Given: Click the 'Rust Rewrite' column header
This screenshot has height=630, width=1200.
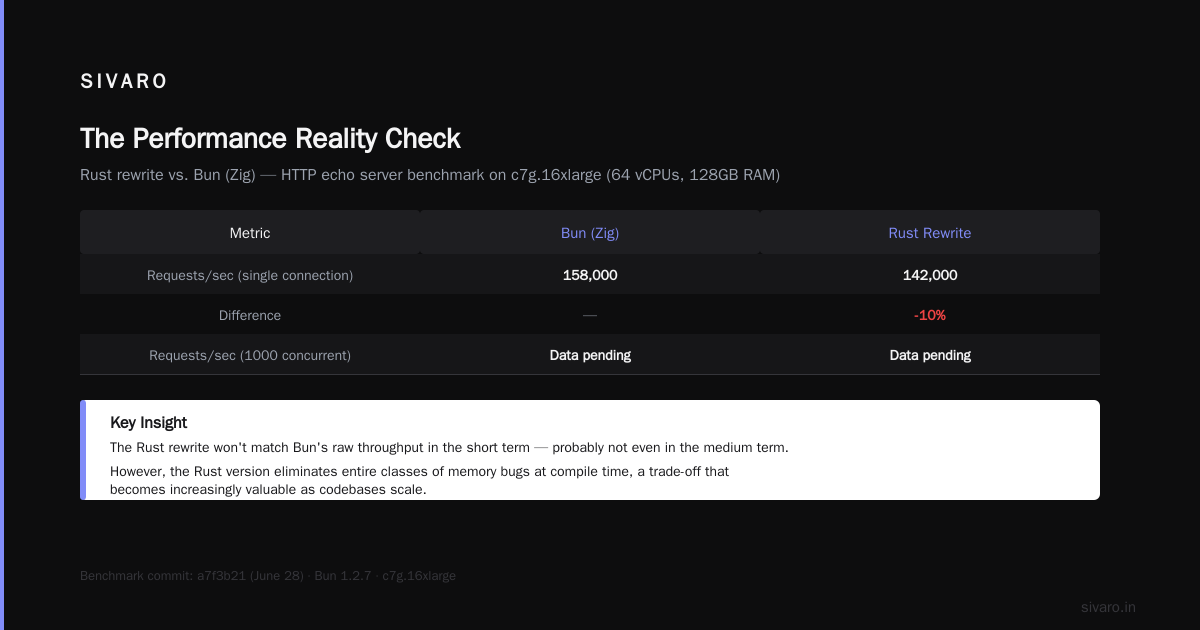Looking at the screenshot, I should coord(930,233).
